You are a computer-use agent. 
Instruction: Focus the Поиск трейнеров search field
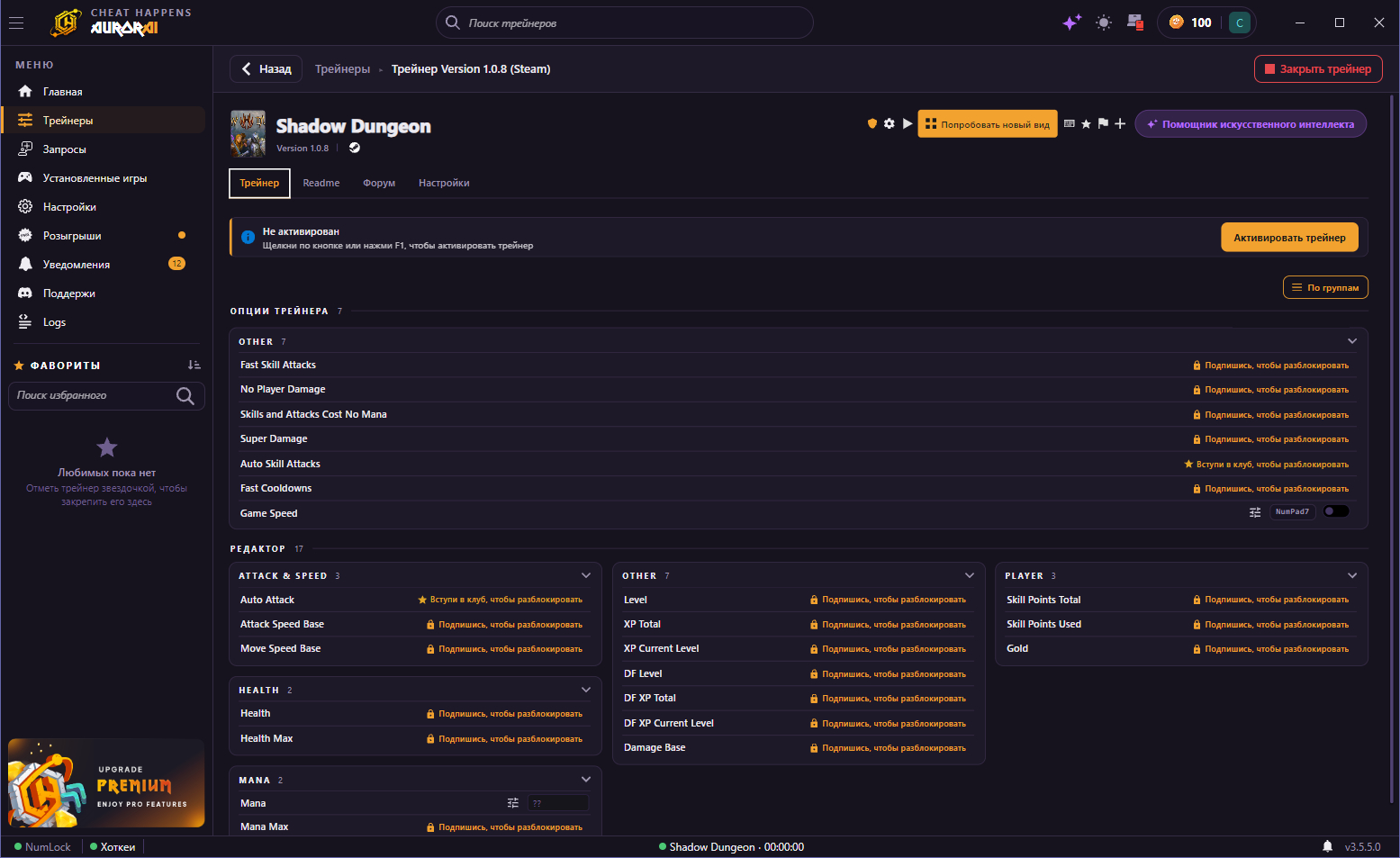click(x=625, y=23)
